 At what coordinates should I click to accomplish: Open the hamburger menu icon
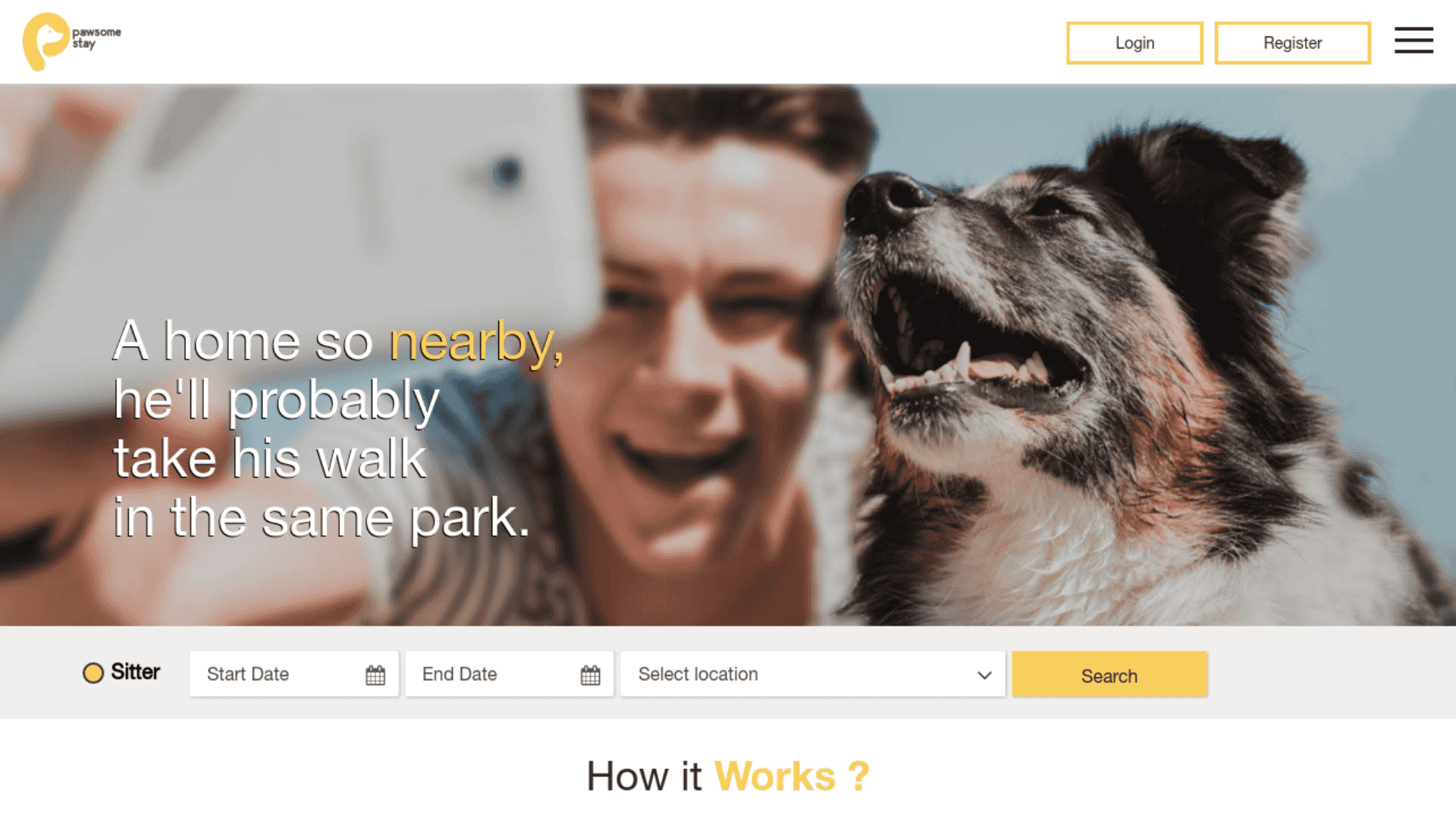point(1414,41)
